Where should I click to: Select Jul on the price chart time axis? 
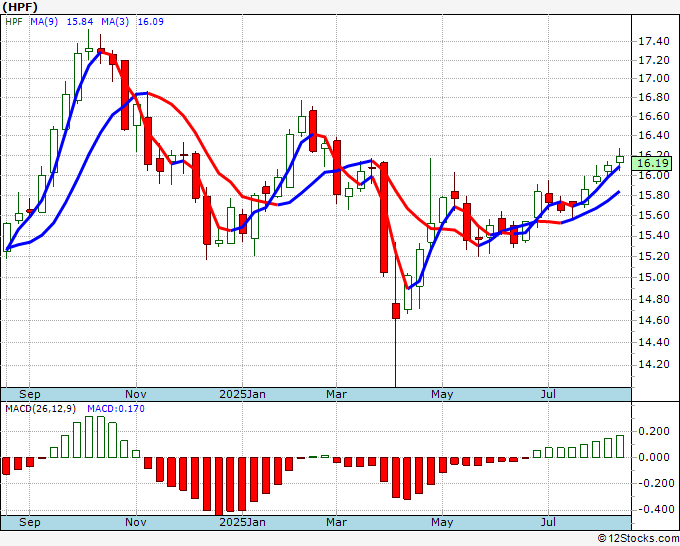tap(549, 394)
